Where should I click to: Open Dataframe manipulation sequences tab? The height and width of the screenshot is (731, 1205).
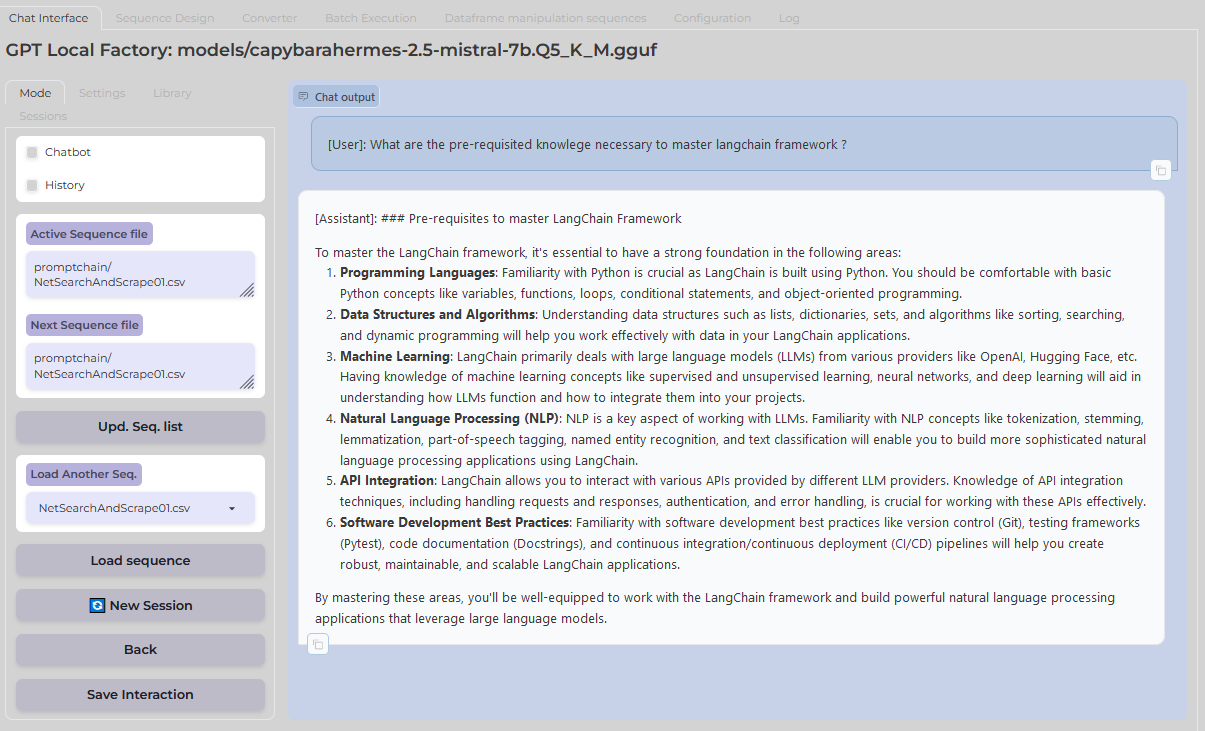pyautogui.click(x=545, y=18)
